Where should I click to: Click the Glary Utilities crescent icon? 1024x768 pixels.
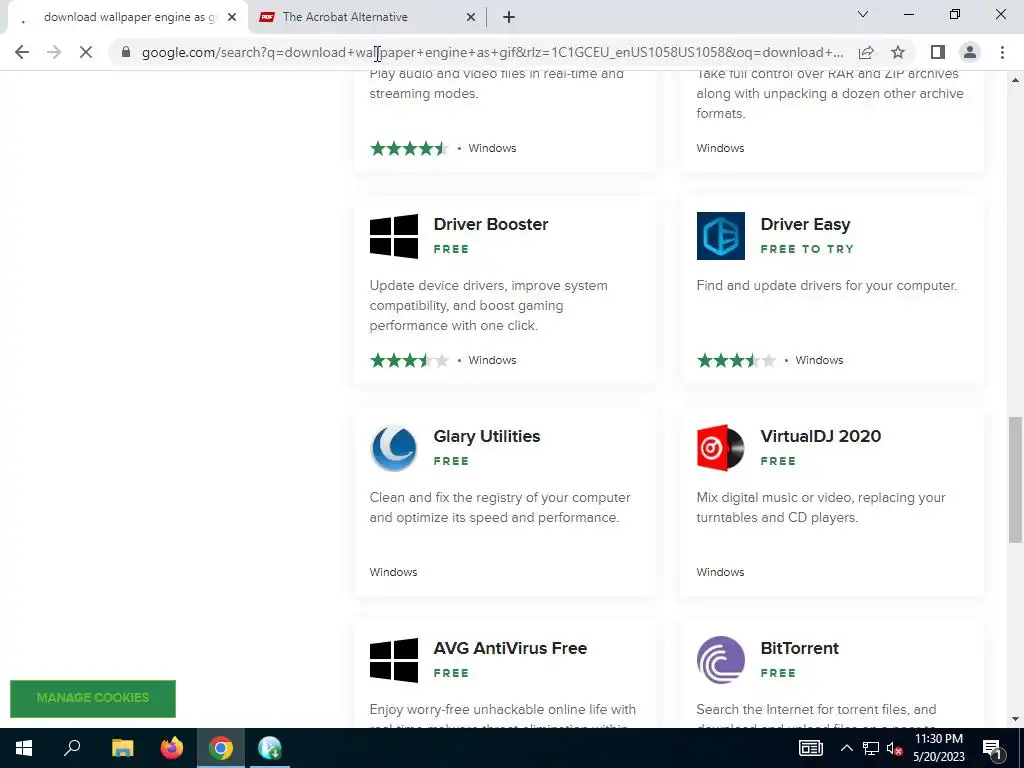[394, 448]
